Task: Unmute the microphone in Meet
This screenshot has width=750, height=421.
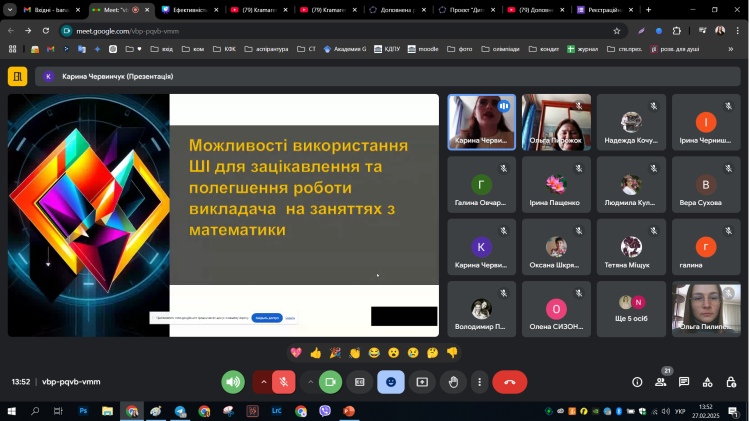Action: 285,381
